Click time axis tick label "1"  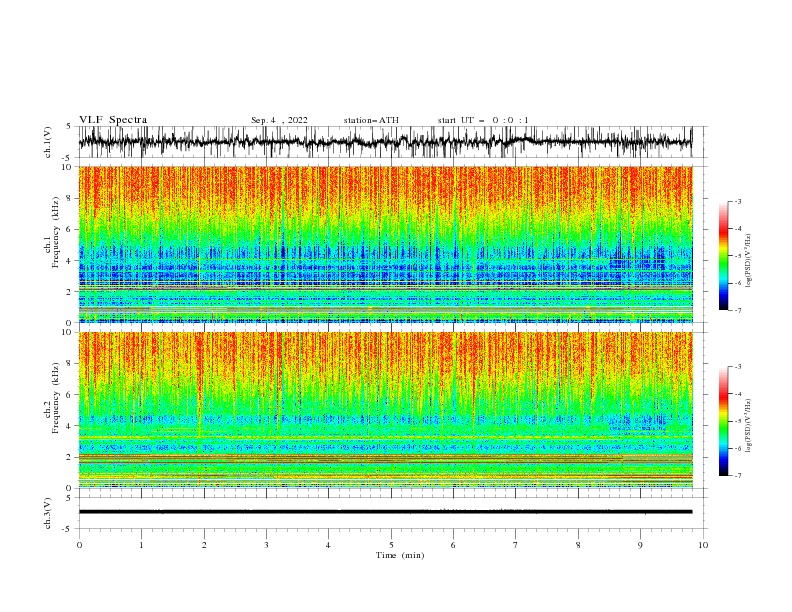(x=141, y=545)
